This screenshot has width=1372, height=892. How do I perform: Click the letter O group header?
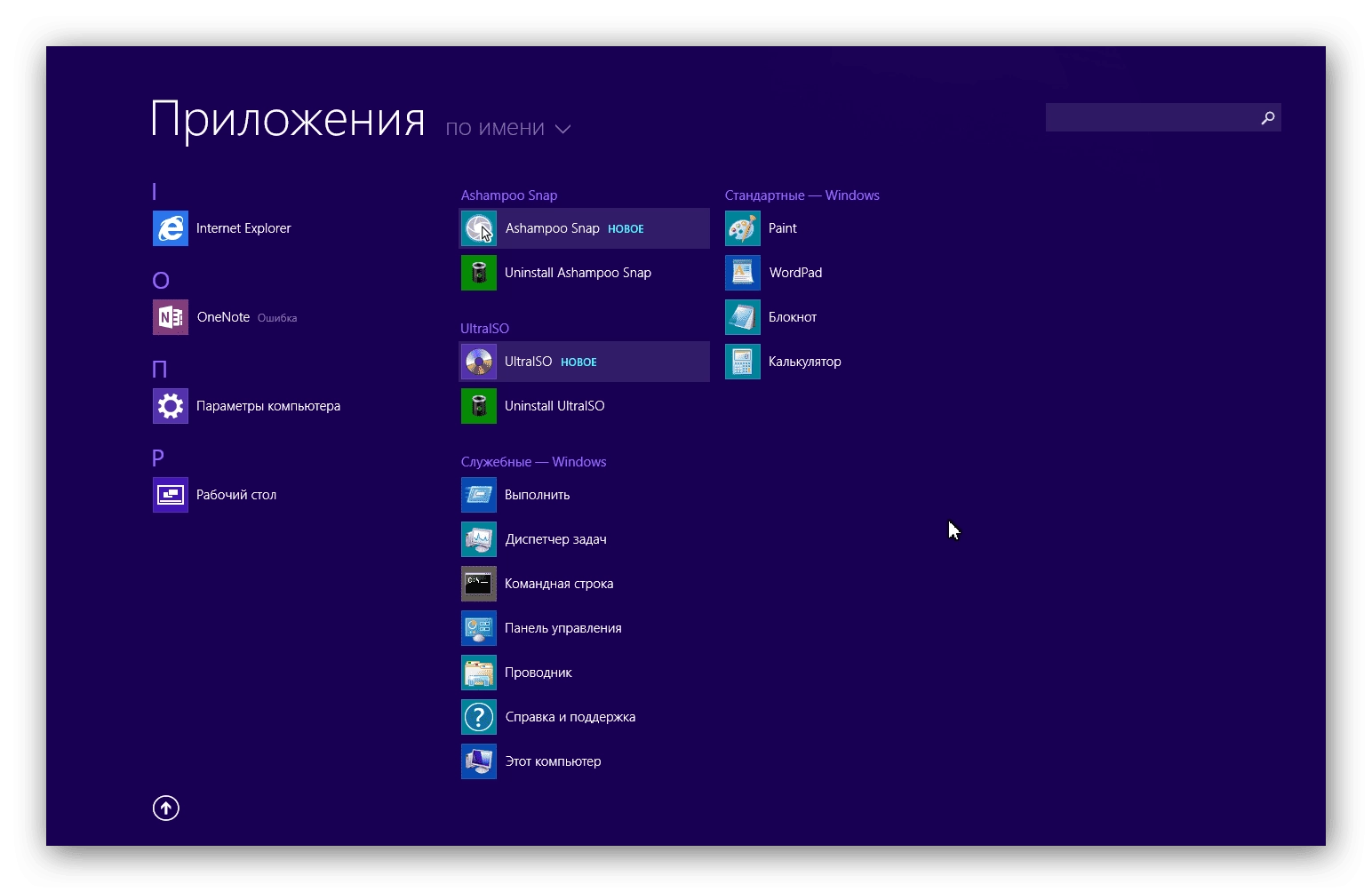(x=161, y=280)
